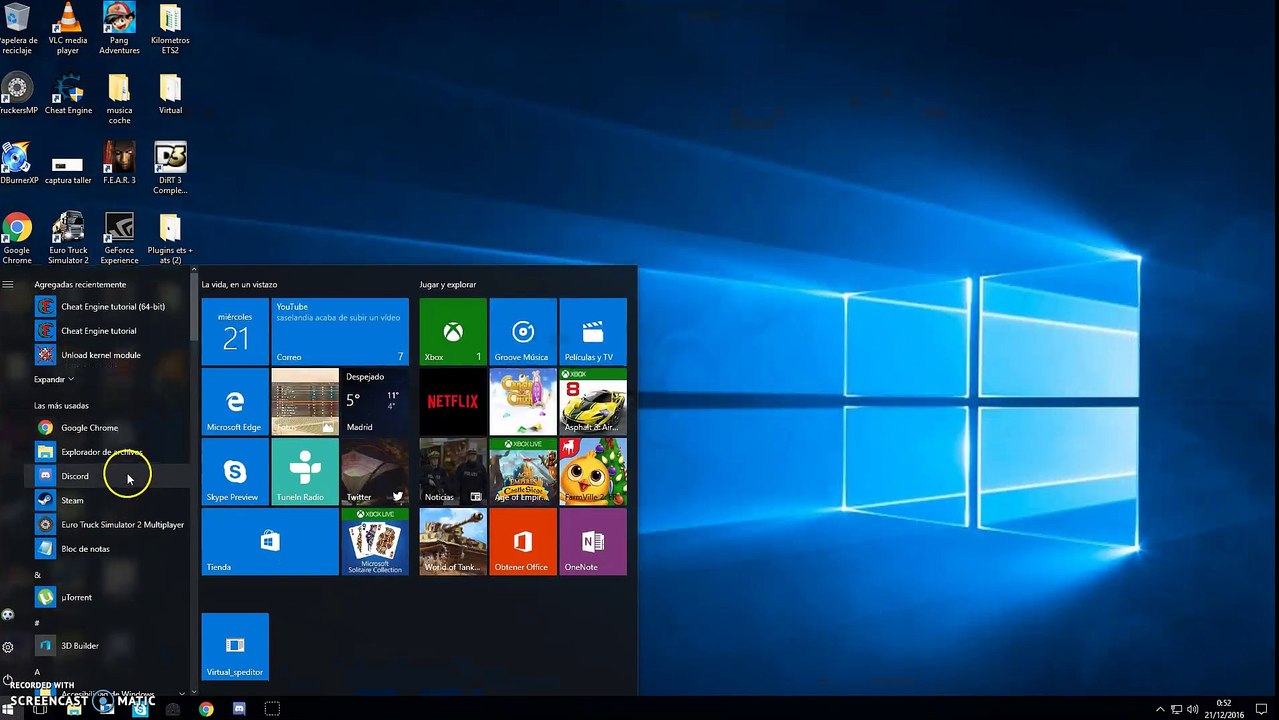This screenshot has height=720, width=1279.
Task: Open the Twitter tile
Action: (x=375, y=472)
